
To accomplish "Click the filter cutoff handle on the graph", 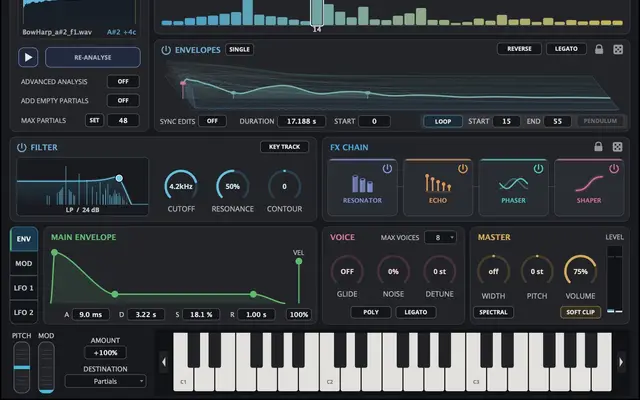I will coord(119,178).
